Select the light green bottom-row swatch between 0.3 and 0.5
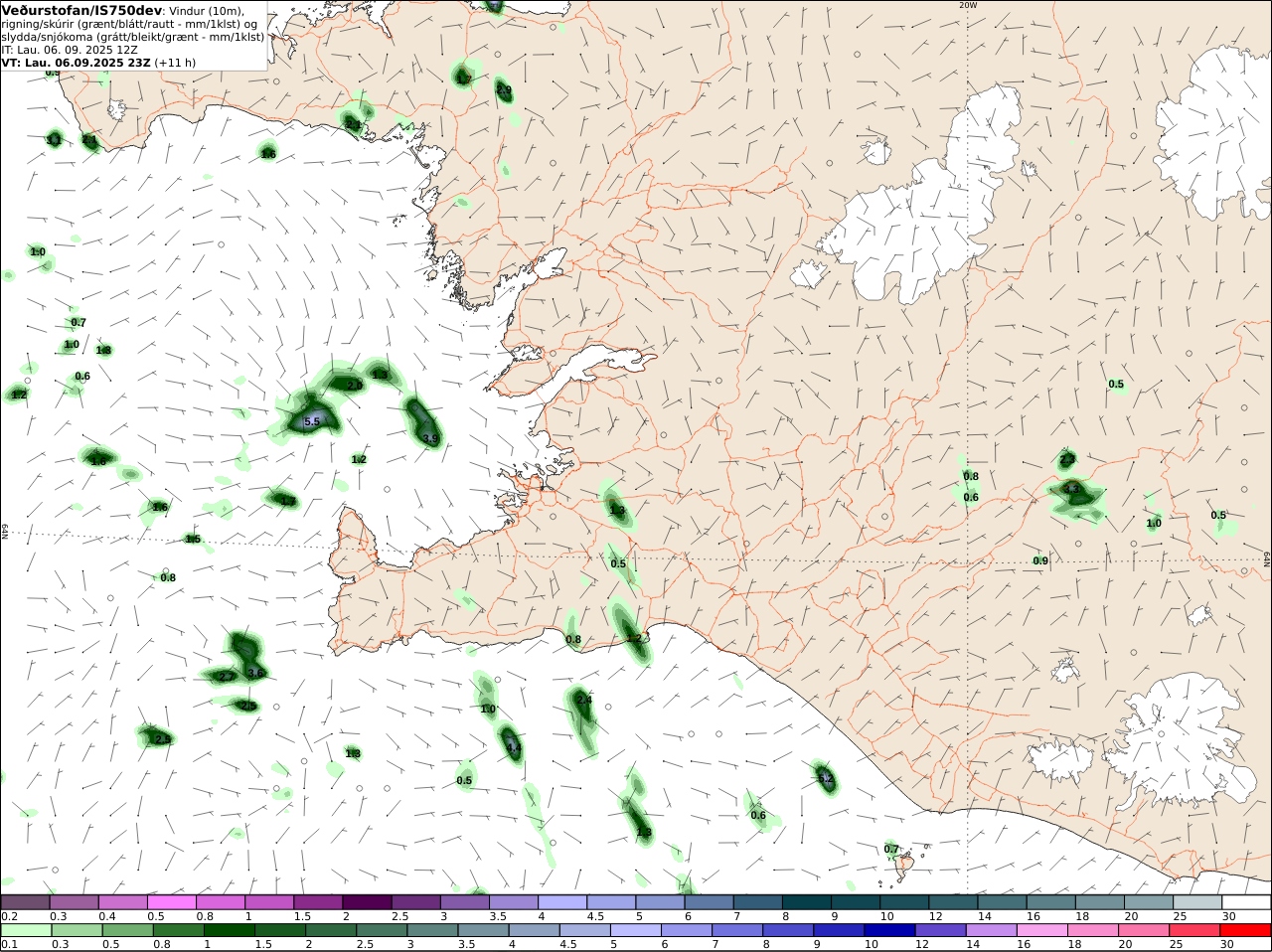This screenshot has width=1272, height=952. 77,930
